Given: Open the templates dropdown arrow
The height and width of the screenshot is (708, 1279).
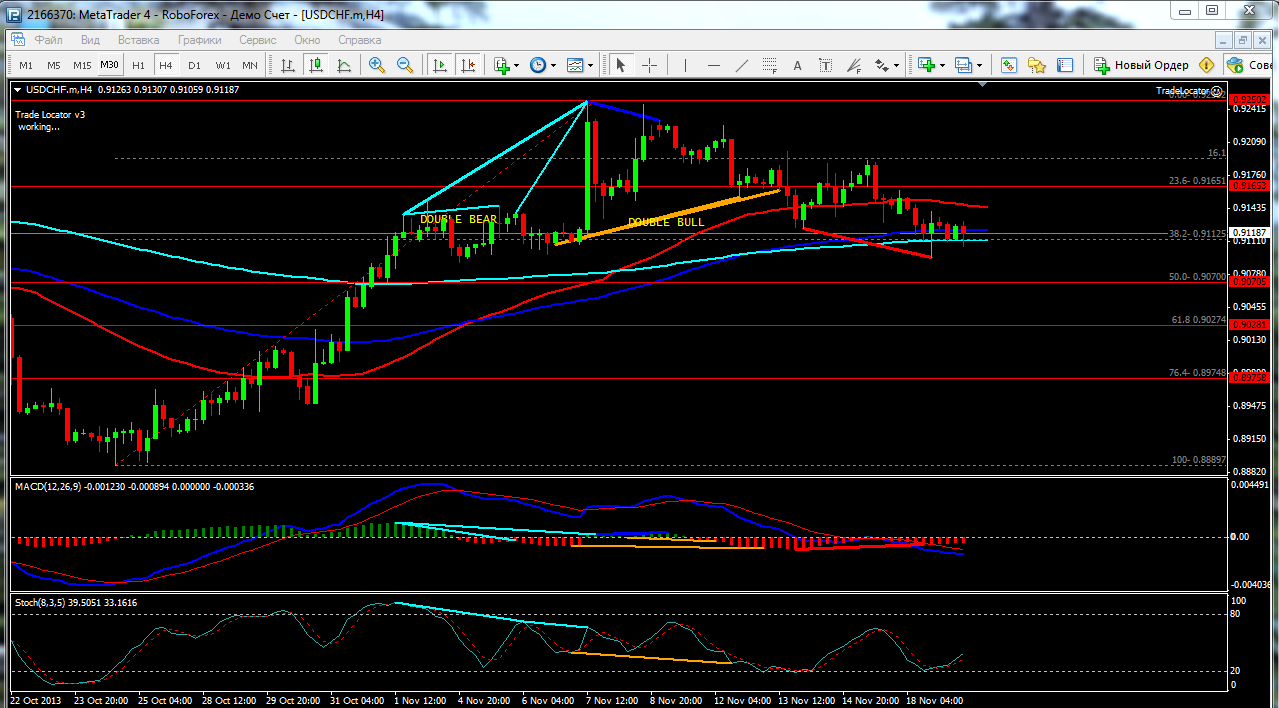Looking at the screenshot, I should [x=591, y=65].
